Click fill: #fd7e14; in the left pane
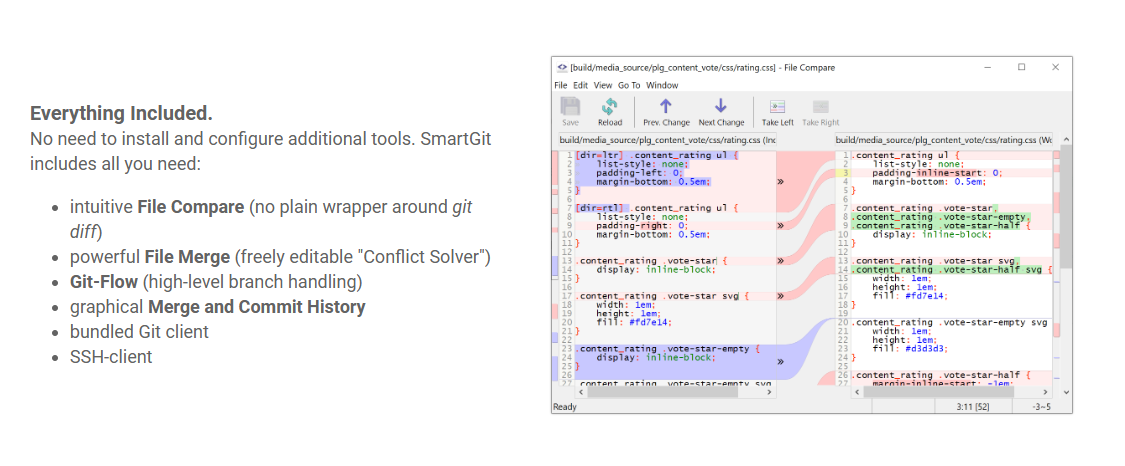 coord(633,322)
